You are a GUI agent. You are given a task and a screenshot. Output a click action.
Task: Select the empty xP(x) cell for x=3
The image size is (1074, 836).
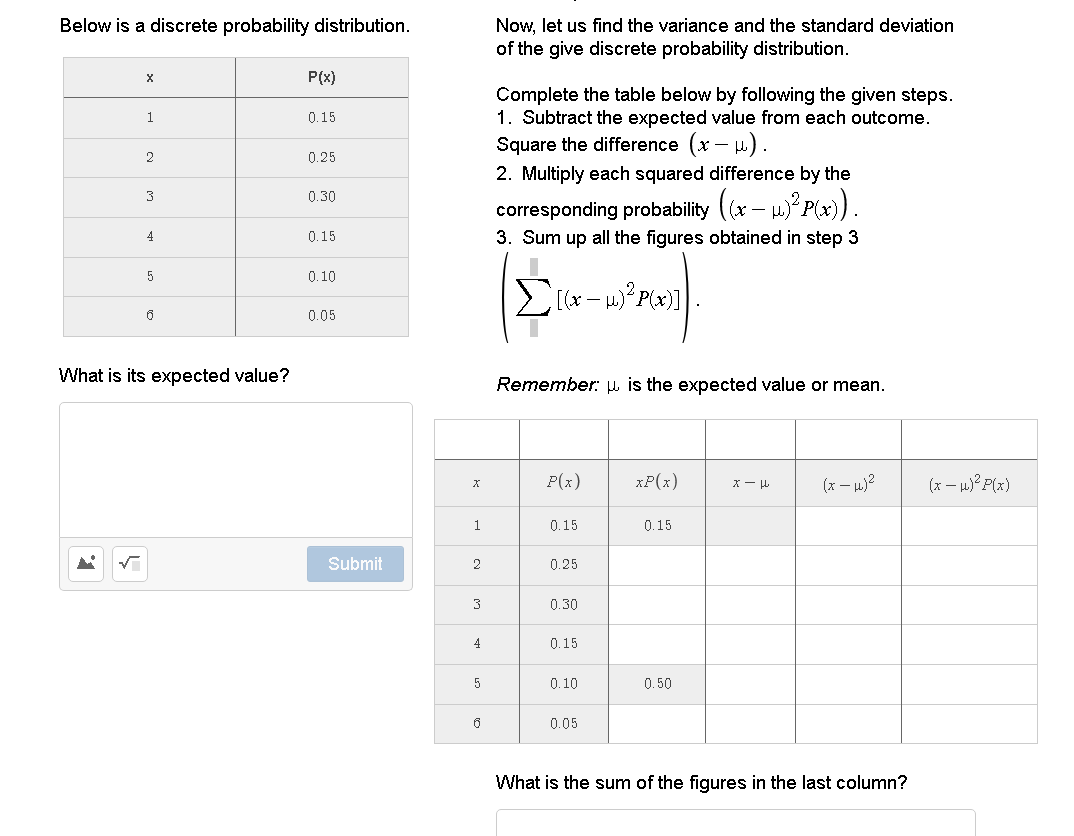(656, 604)
